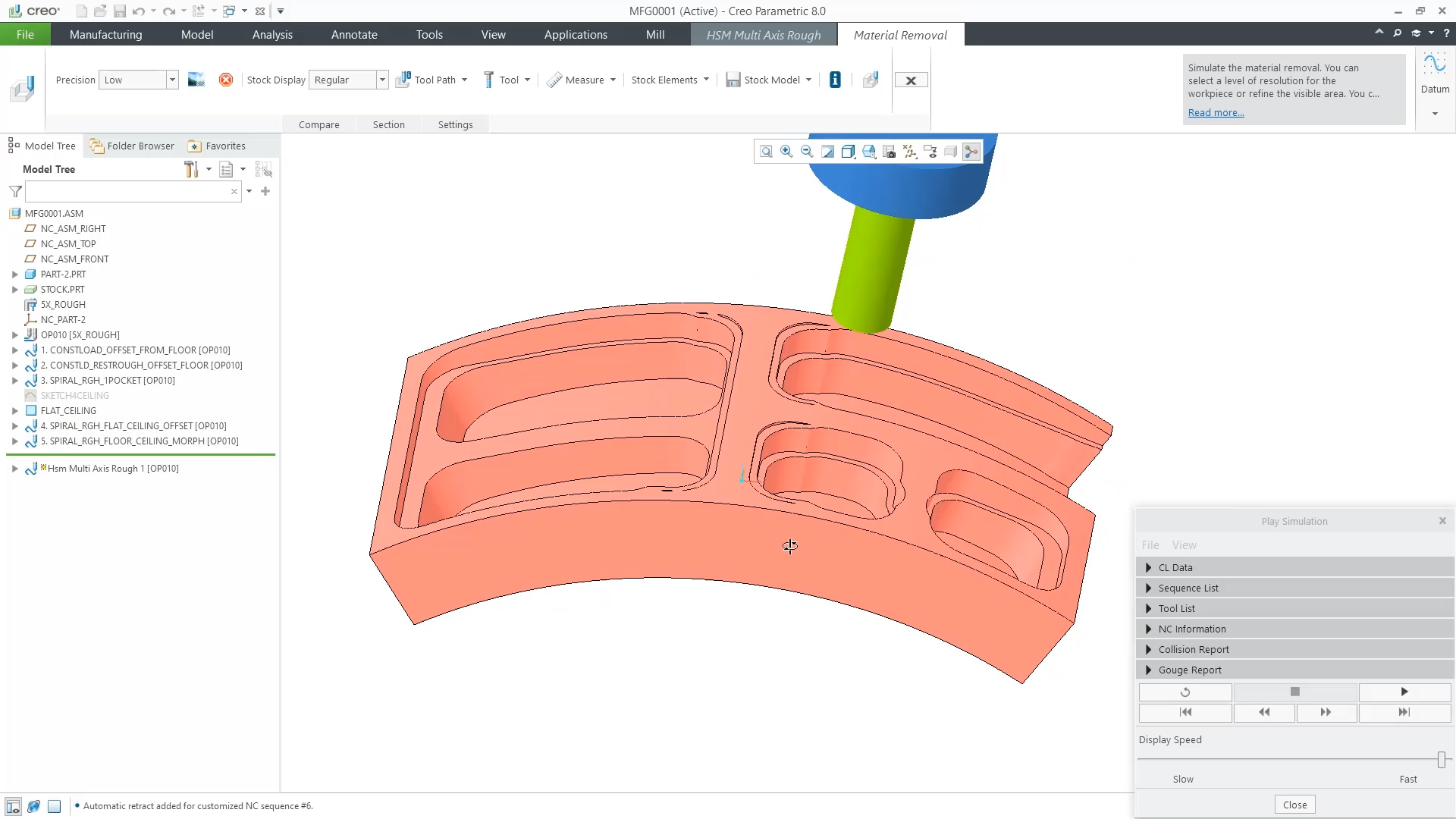Click the Display Speed slider handle

click(1442, 759)
